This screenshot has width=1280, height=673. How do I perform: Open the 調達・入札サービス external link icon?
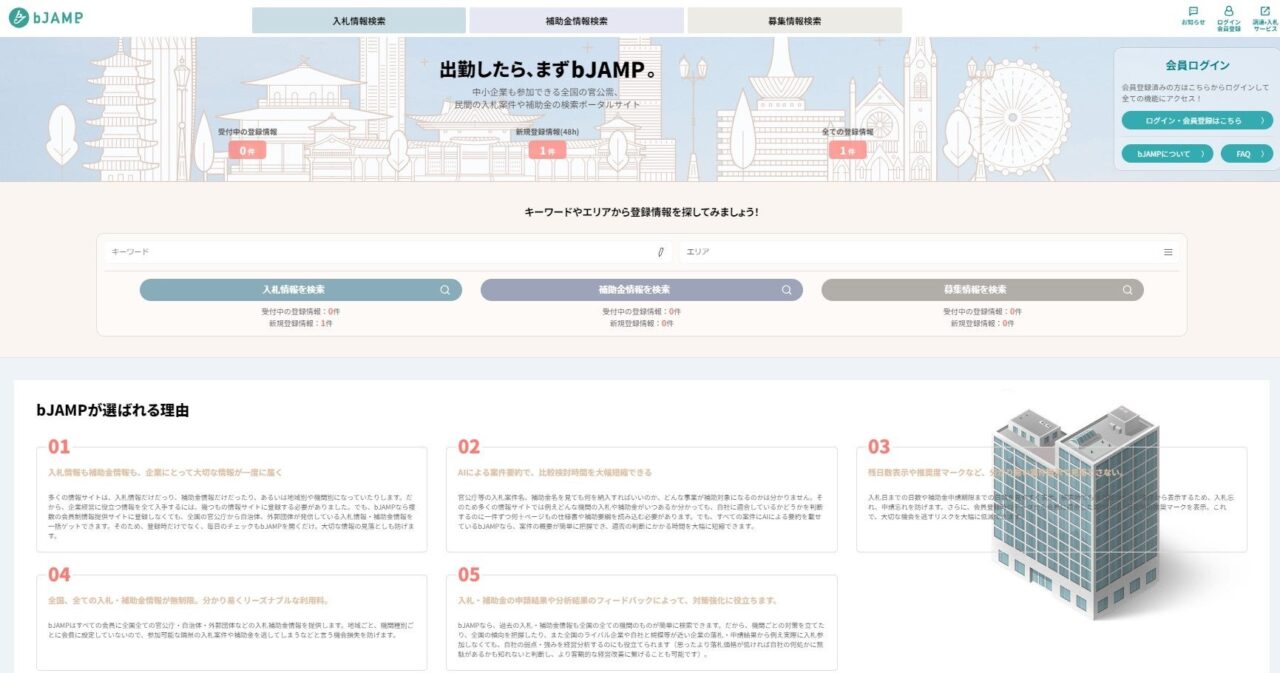pyautogui.click(x=1265, y=11)
